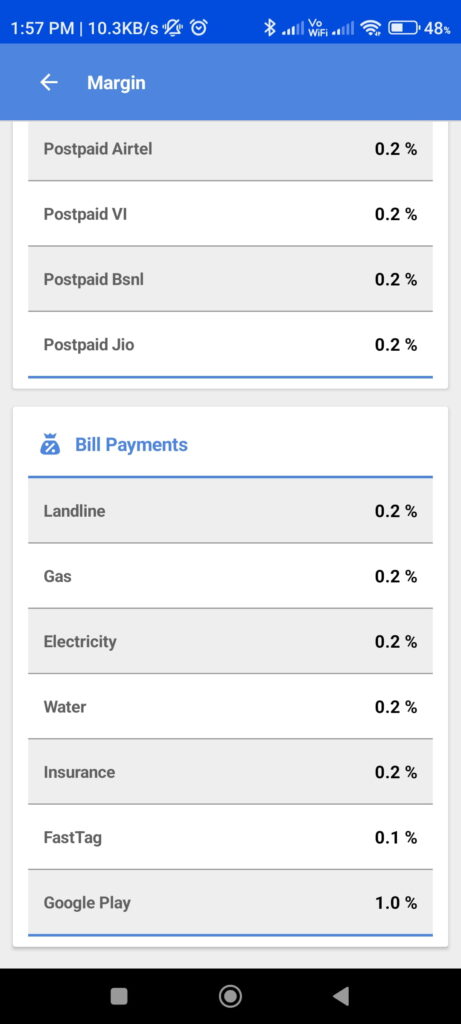Tap the Android home circle button
This screenshot has width=461, height=1024.
pyautogui.click(x=230, y=996)
